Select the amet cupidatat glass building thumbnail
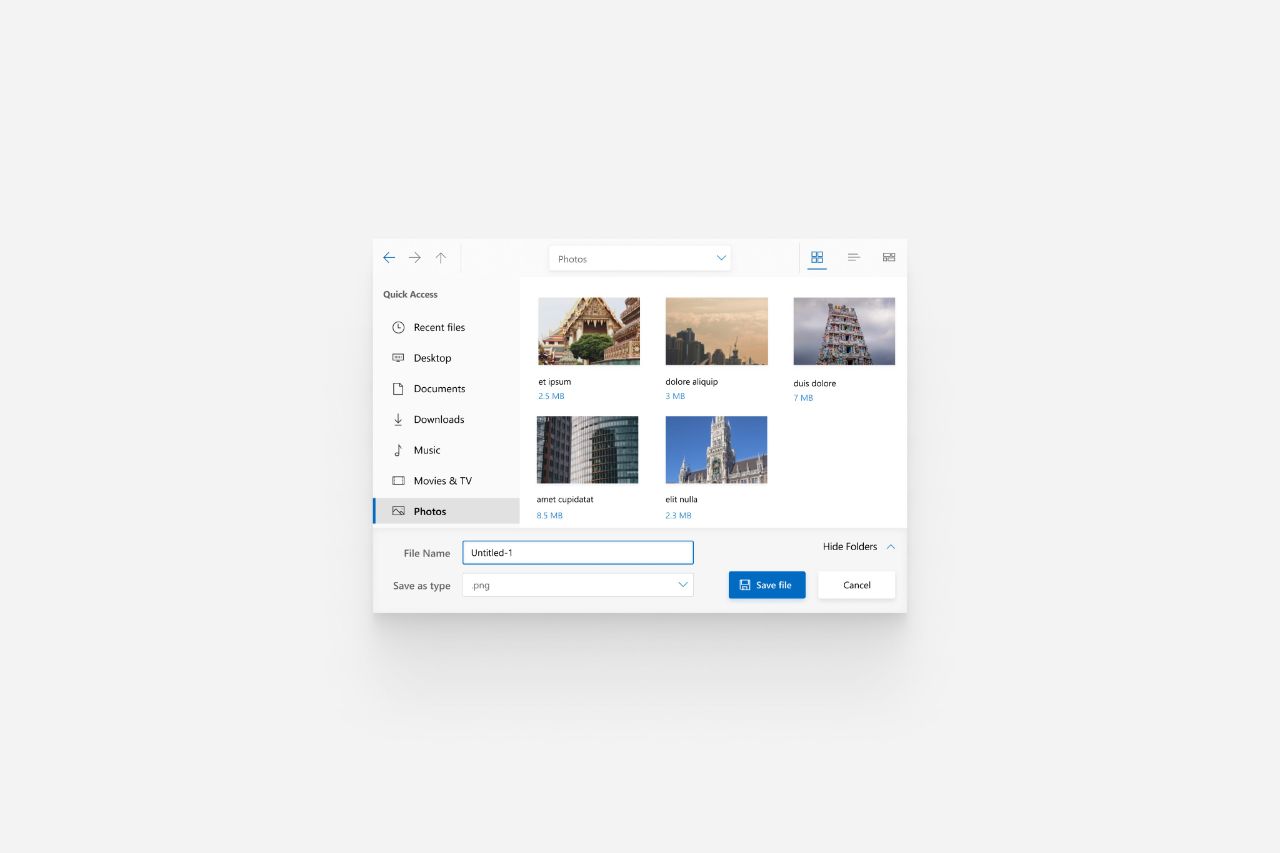 (x=588, y=450)
